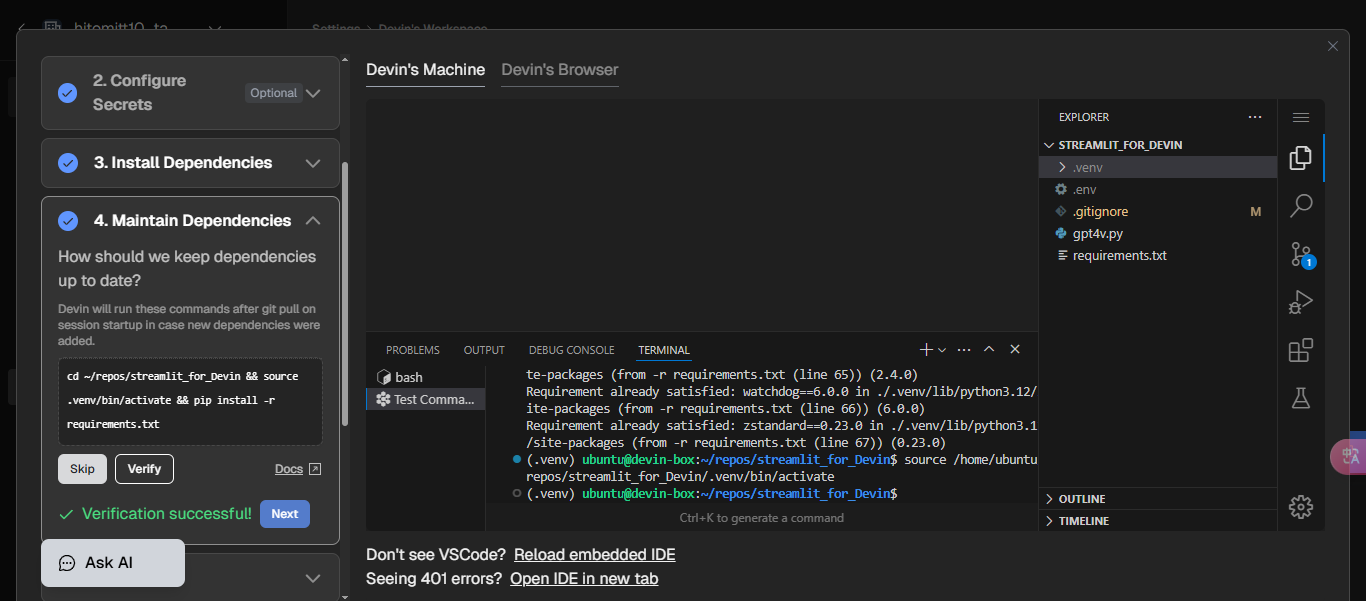Open the DEBUG CONSOLE tab
The height and width of the screenshot is (601, 1366).
571,349
